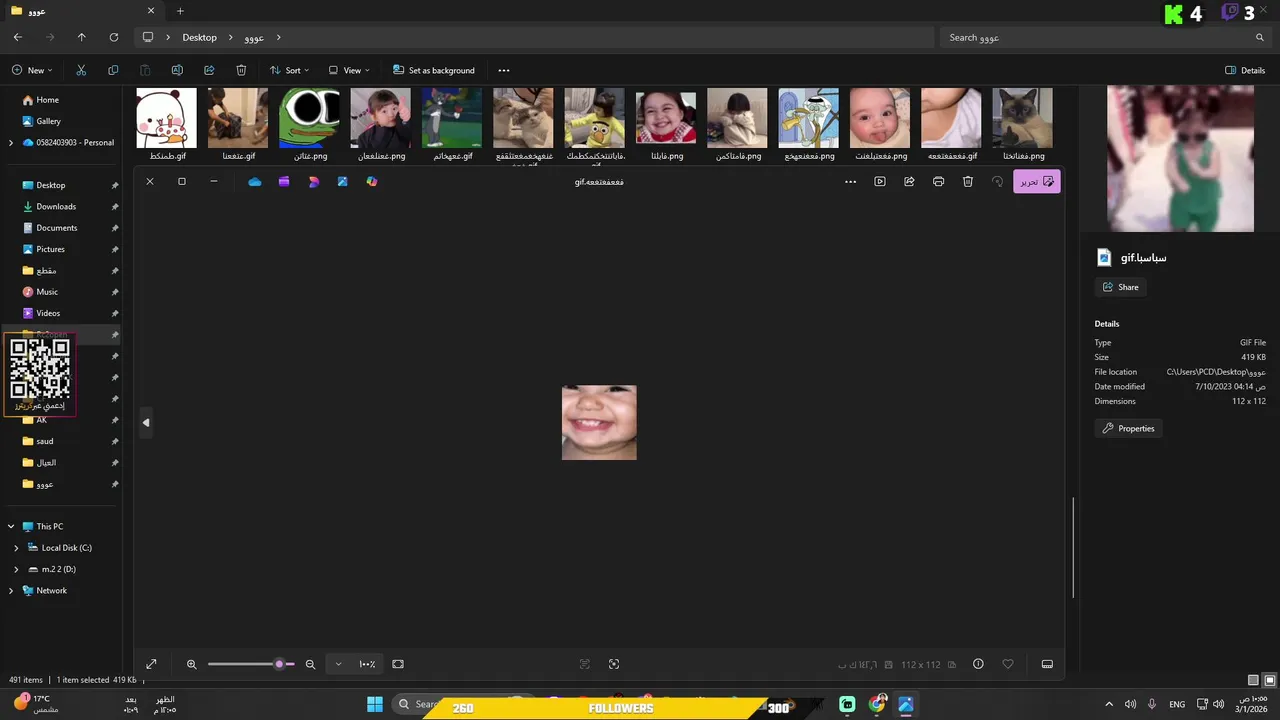Open Properties in Details pane

(x=1128, y=428)
